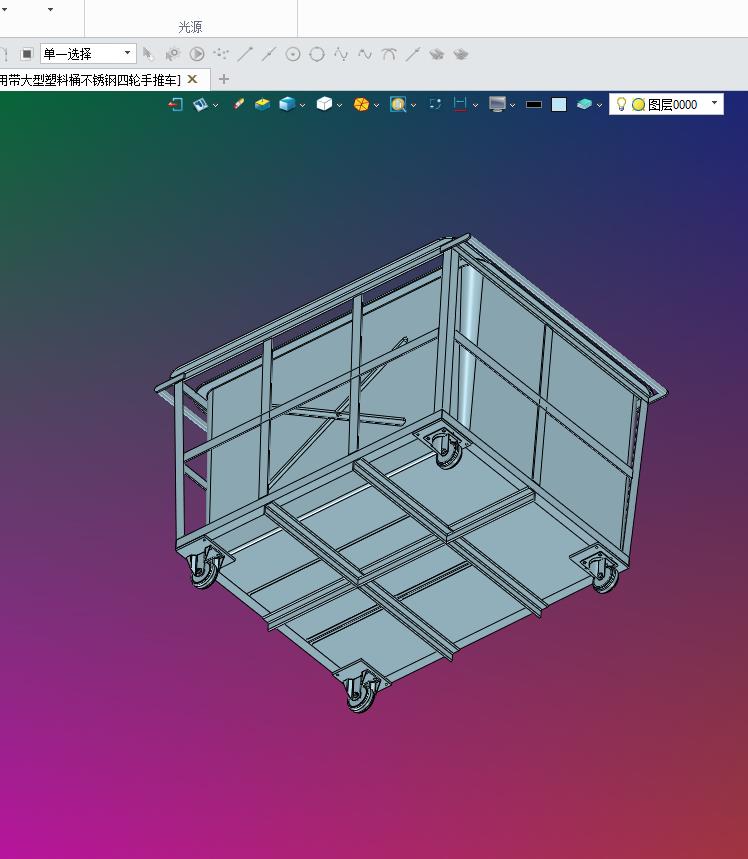Click the tangent arc snap icon
The height and width of the screenshot is (859, 748).
389,54
